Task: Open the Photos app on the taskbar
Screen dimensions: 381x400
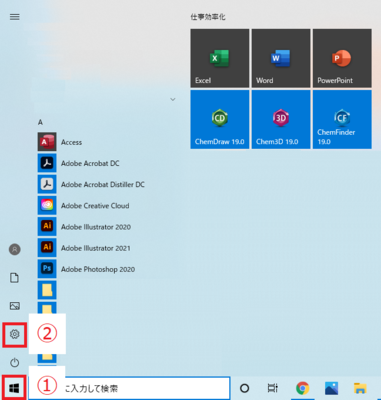Action: 331,388
